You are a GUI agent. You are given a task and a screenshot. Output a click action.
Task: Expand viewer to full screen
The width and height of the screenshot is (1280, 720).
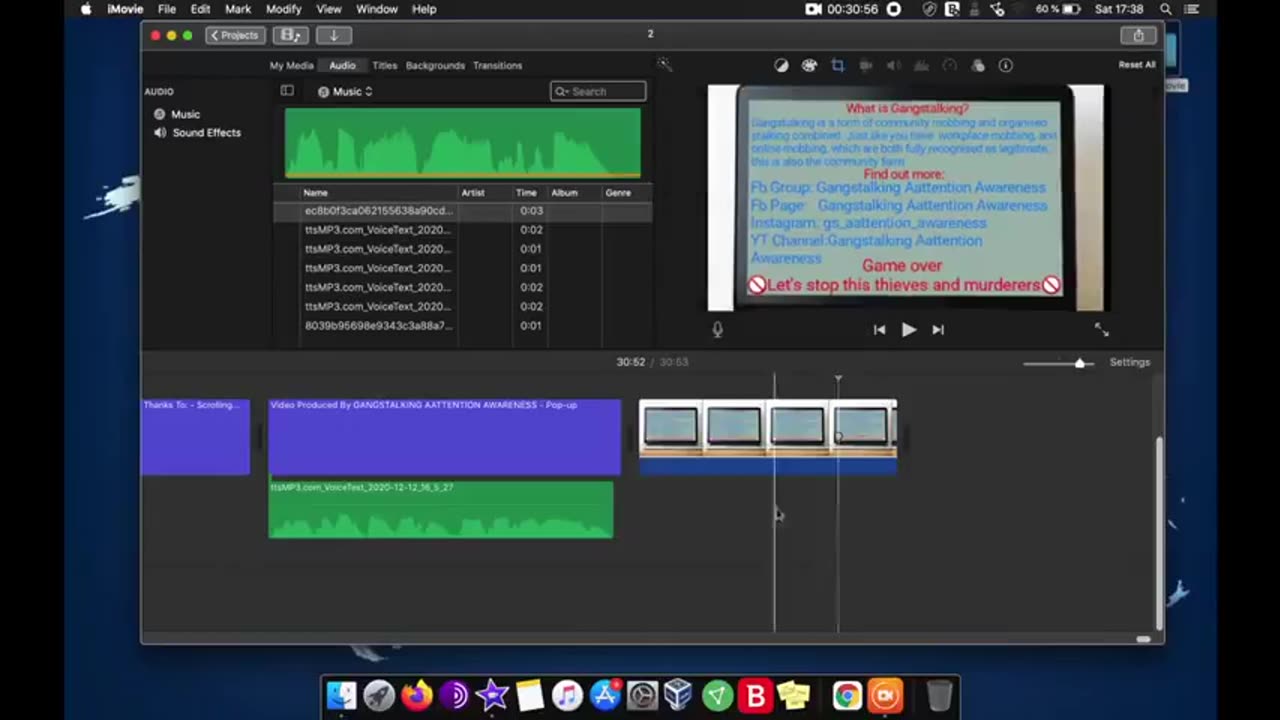(1101, 329)
